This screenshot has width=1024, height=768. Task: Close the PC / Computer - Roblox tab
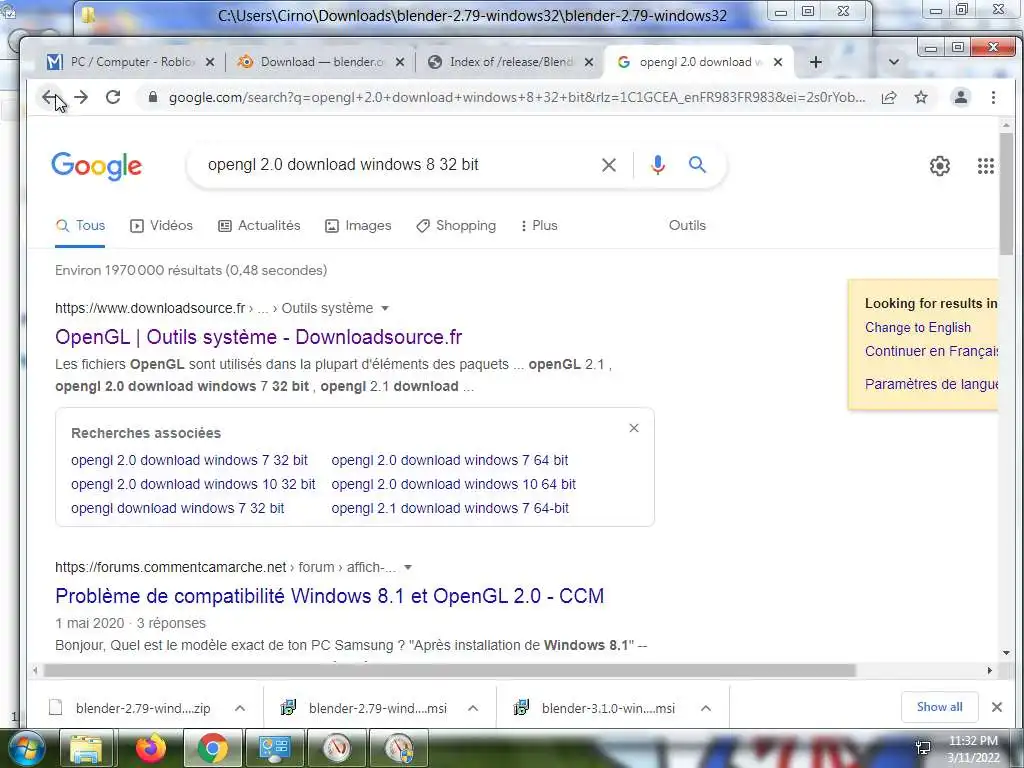coord(210,62)
